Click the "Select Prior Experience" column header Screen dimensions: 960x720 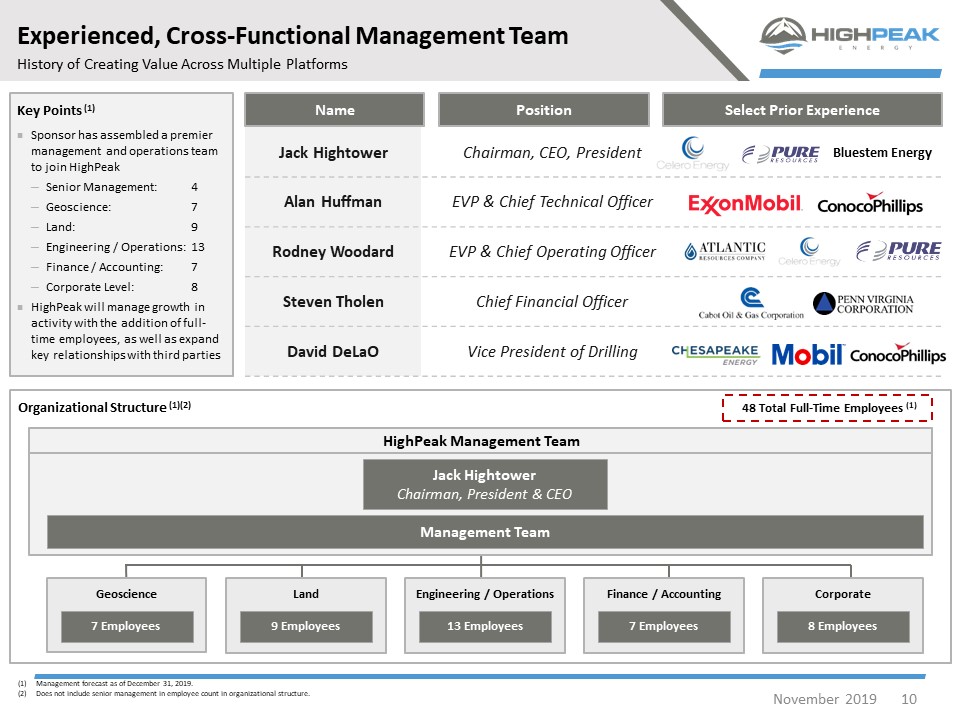click(x=802, y=110)
